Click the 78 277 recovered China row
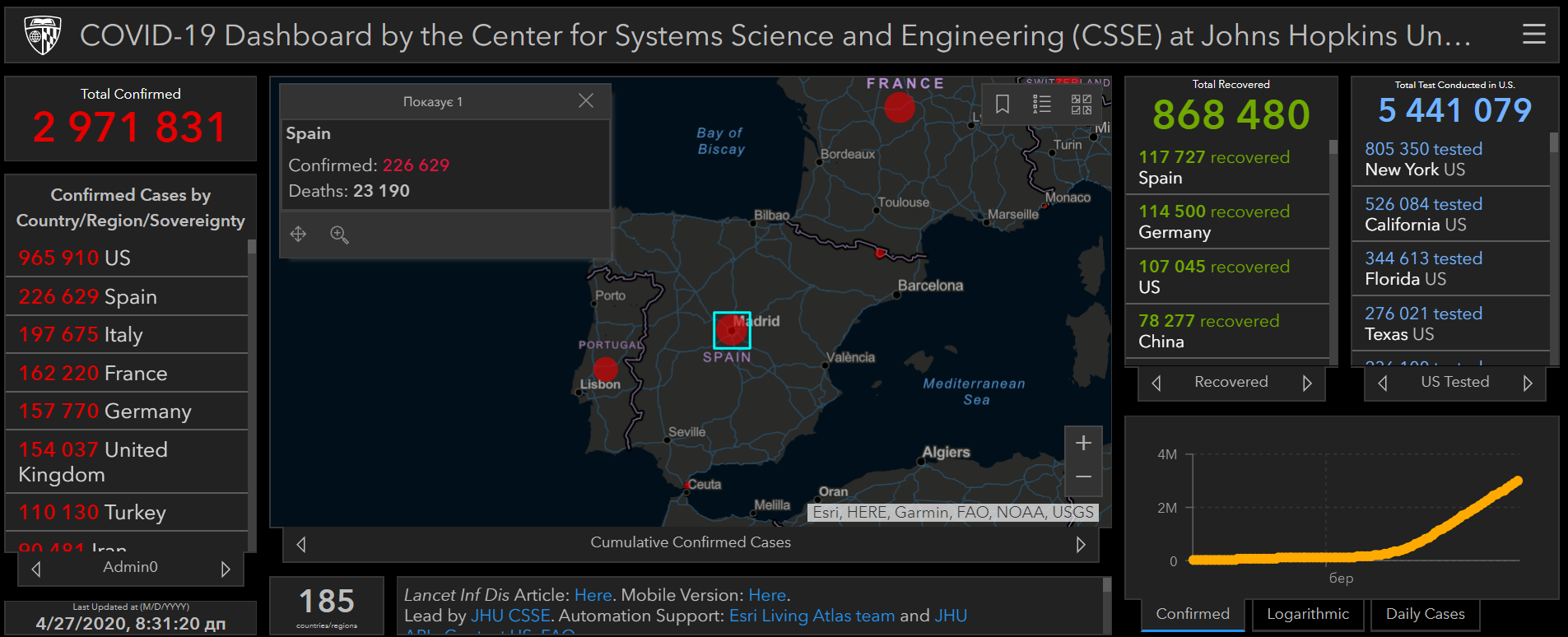 (x=1226, y=331)
